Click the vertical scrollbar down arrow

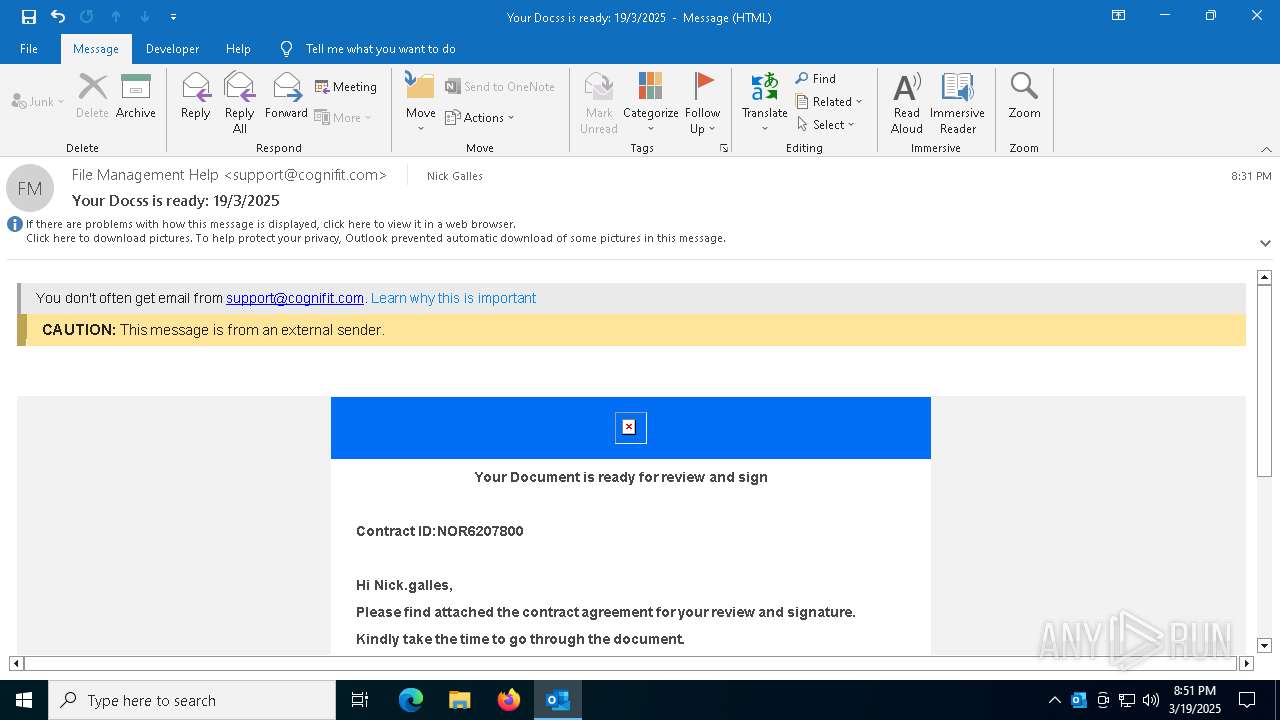tap(1264, 646)
